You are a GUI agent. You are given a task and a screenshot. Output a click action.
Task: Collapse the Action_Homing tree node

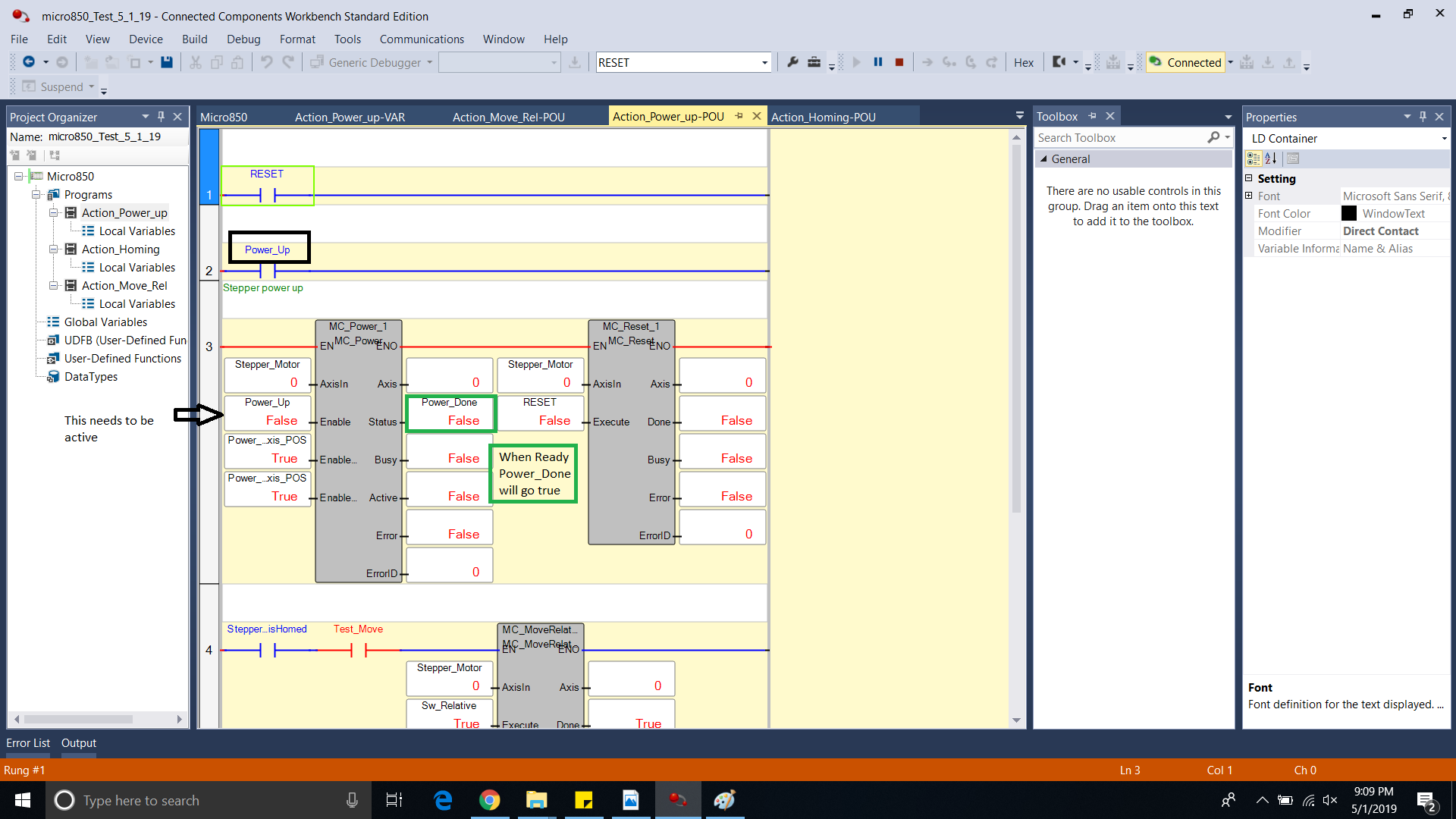click(54, 249)
